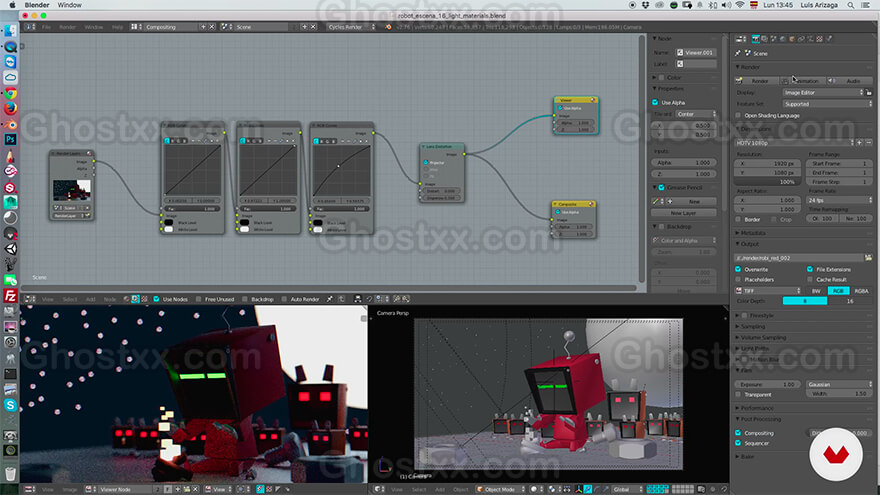Screen dimensions: 880x495
Task: Enable Open Shading Language checkbox
Action: 739,116
